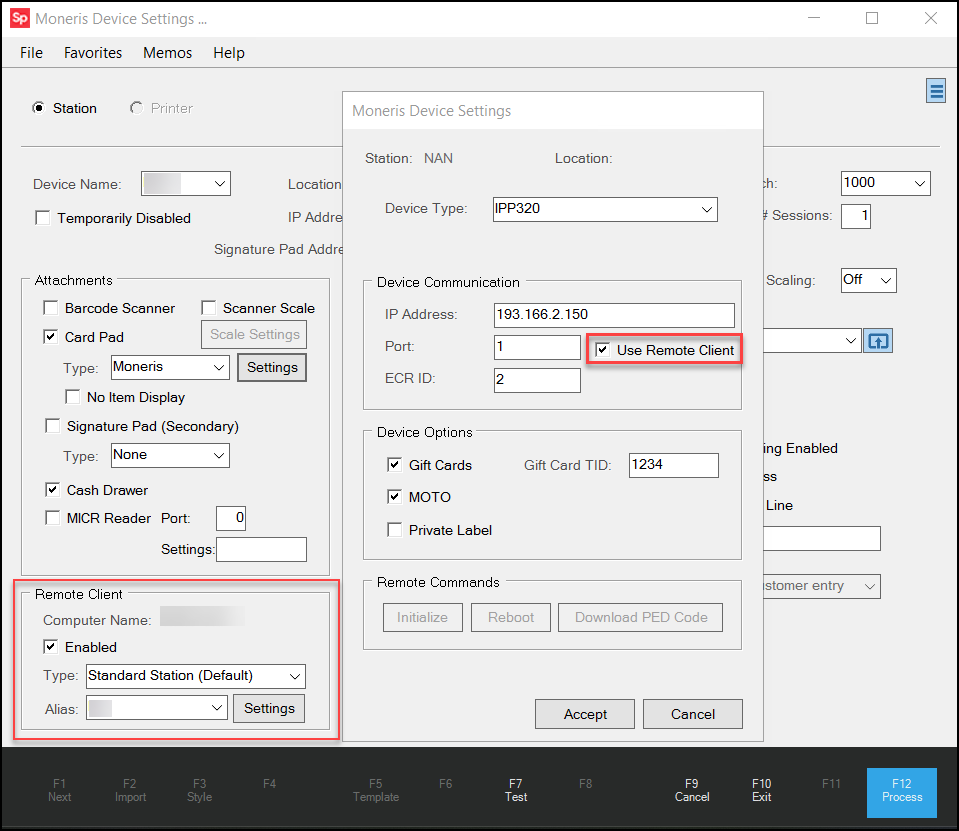Viewport: 959px width, 831px height.
Task: Minimize the Moneris Device Settings window
Action: [x=814, y=18]
